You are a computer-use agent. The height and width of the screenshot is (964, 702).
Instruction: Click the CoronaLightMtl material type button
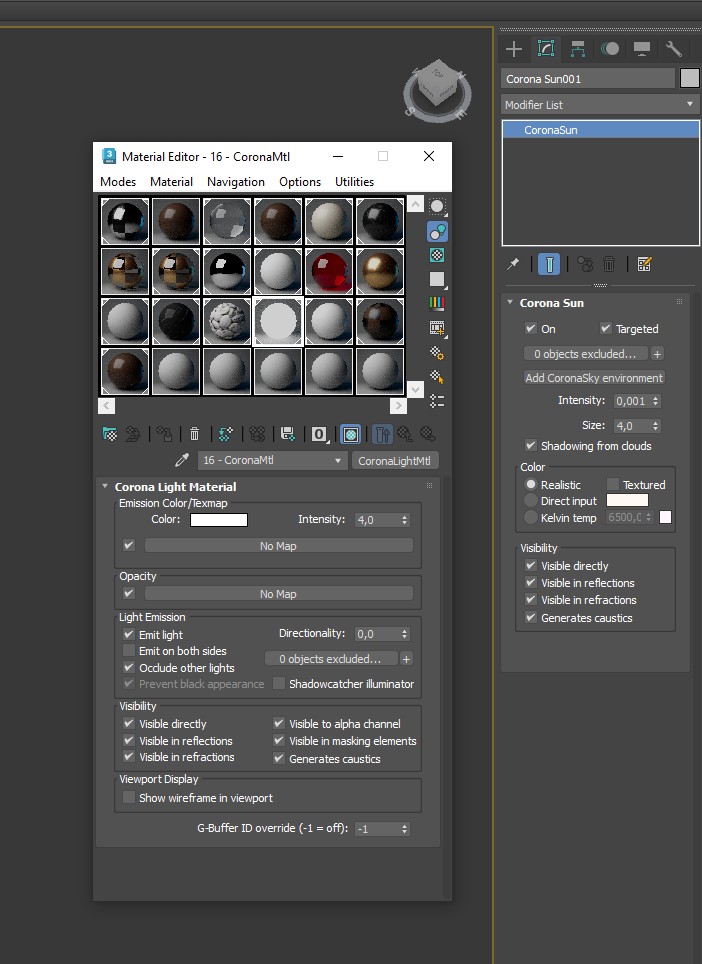[395, 460]
